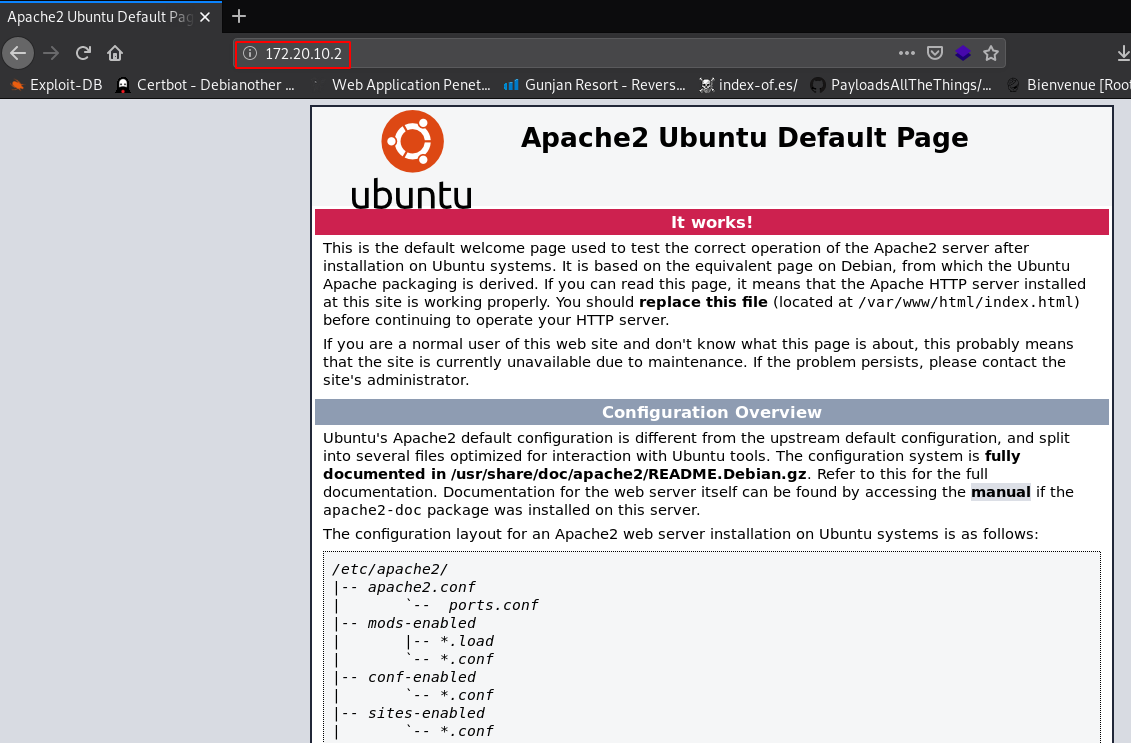Open the downloads panel

point(1122,53)
